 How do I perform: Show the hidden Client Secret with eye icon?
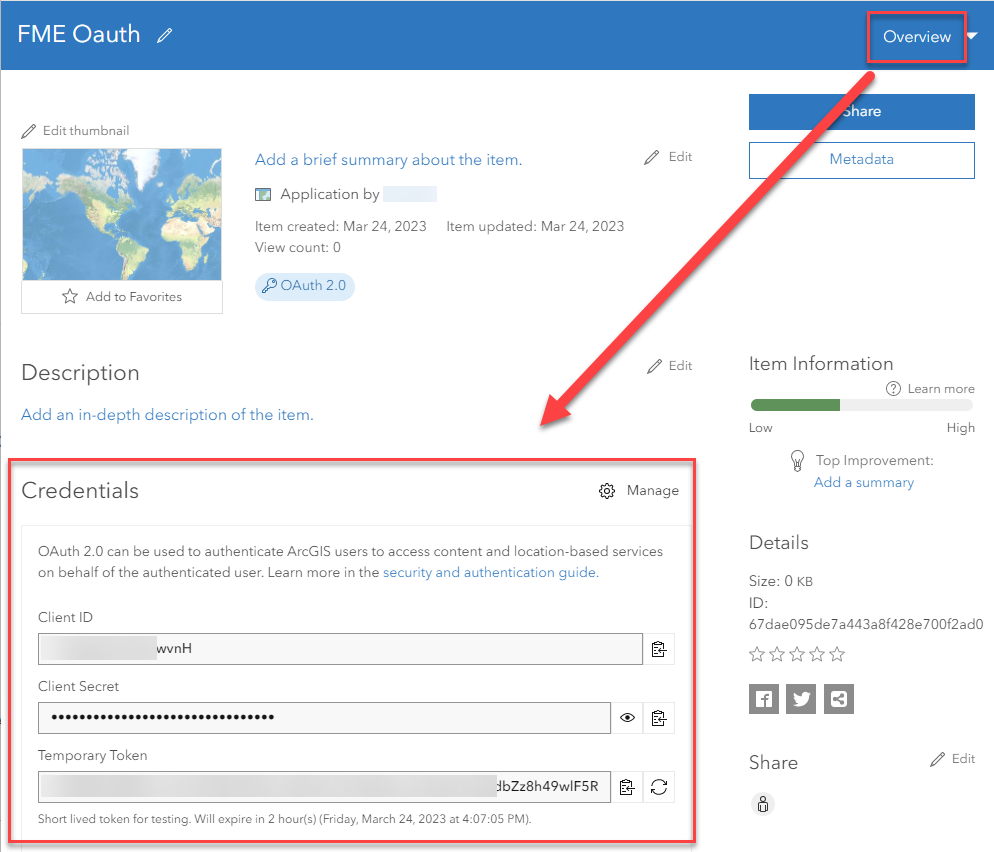(627, 718)
